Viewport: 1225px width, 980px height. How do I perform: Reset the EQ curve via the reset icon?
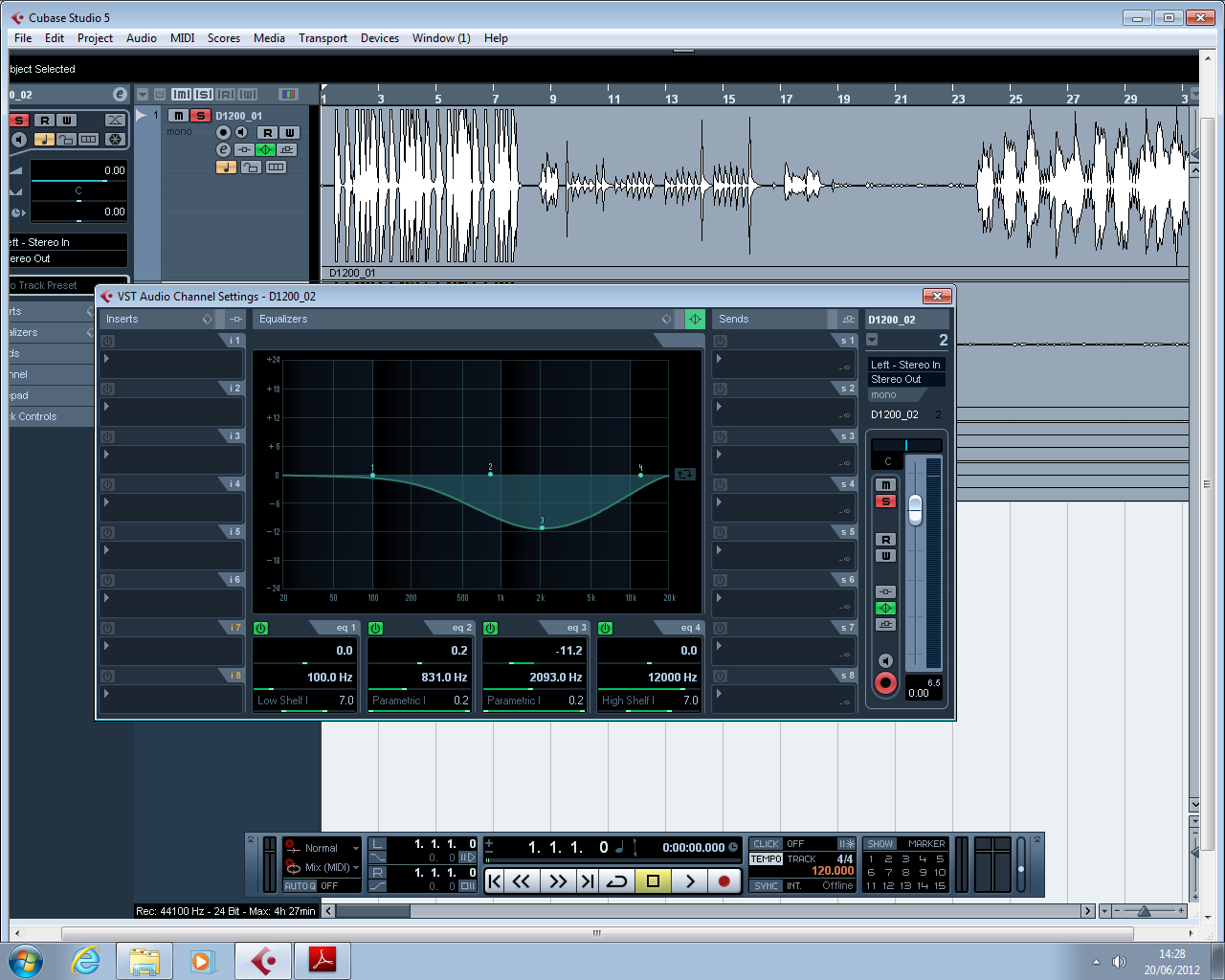(x=685, y=474)
